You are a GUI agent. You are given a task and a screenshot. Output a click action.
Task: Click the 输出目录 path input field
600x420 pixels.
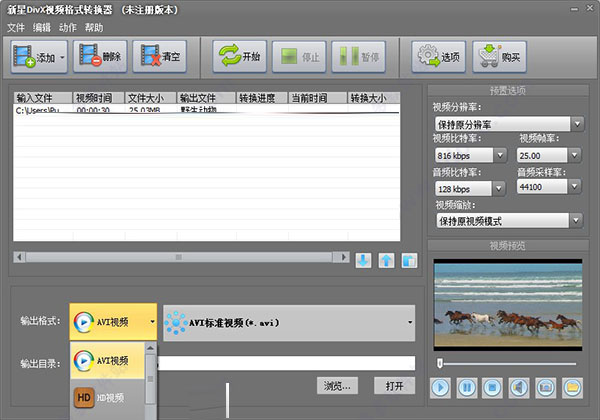[286, 363]
